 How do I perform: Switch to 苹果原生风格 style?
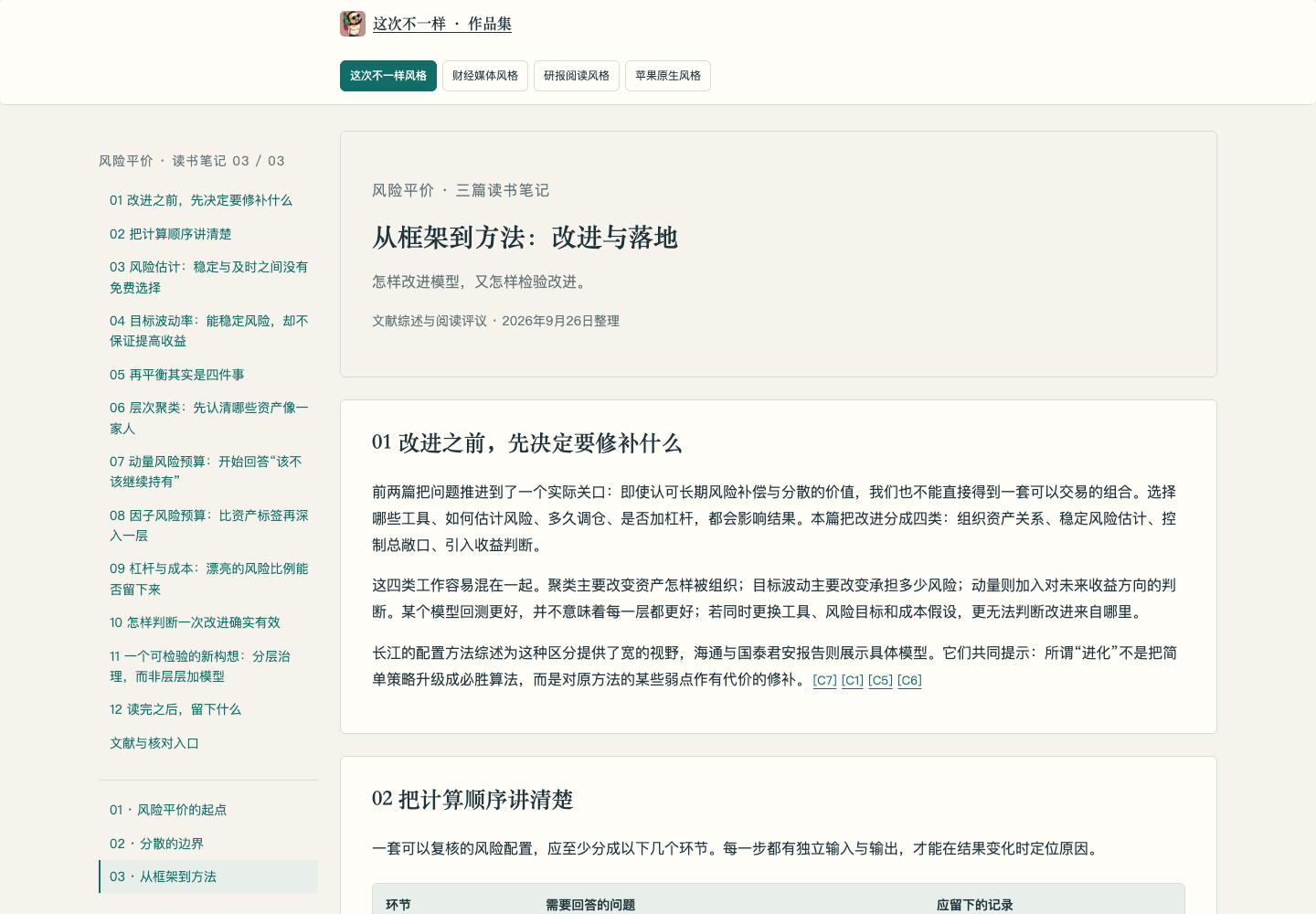pyautogui.click(x=668, y=76)
